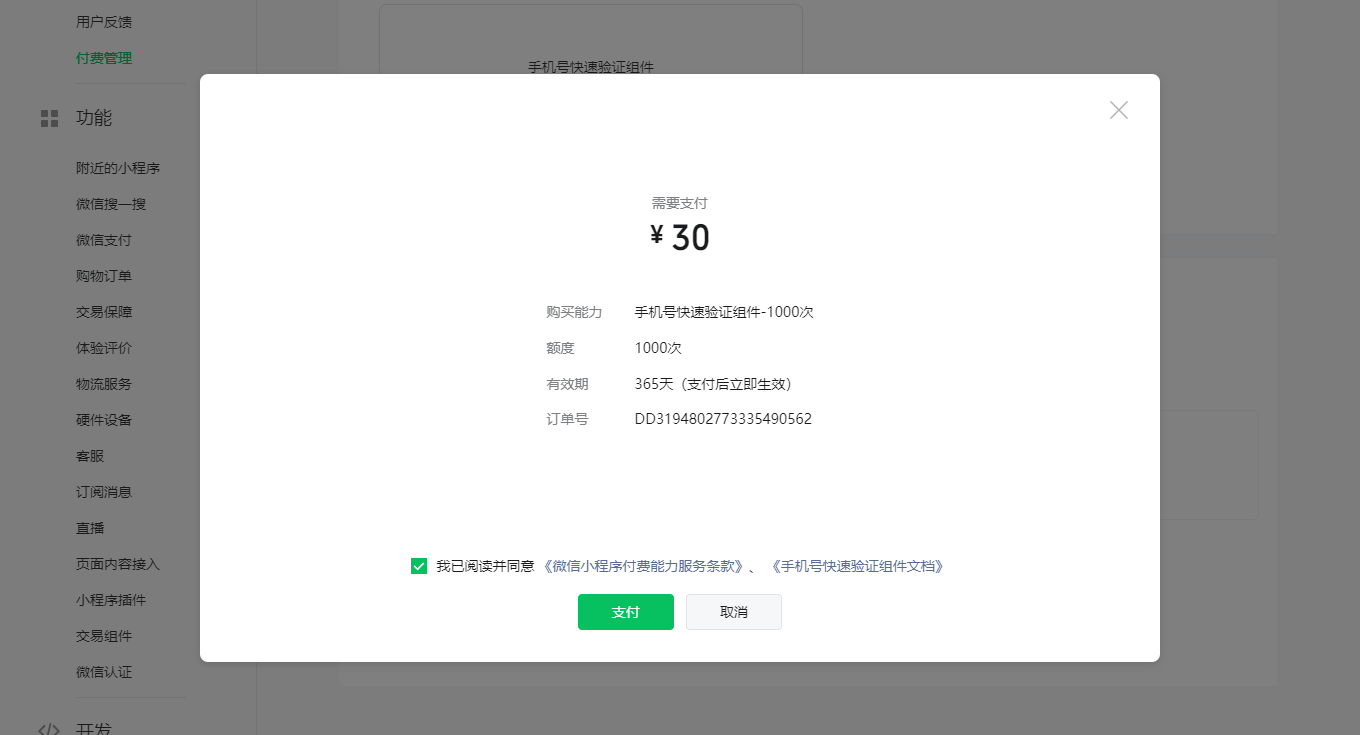Open 订阅消息 in the sidebar
Image resolution: width=1360 pixels, height=735 pixels.
click(x=104, y=492)
